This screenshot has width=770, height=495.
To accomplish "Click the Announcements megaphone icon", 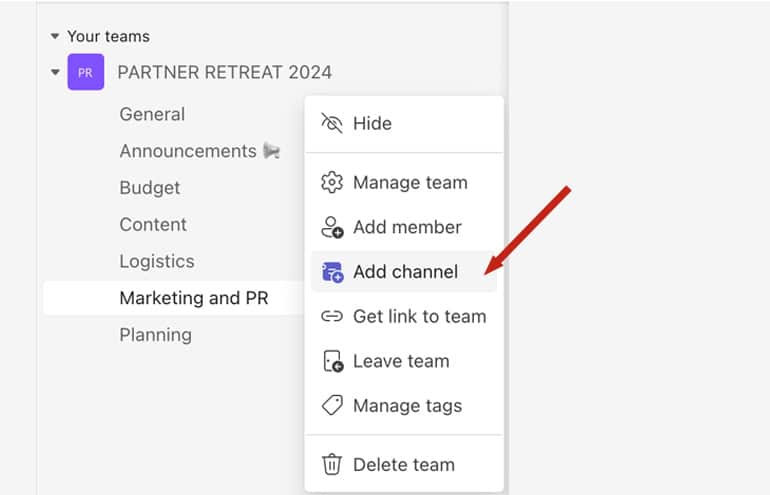I will [x=271, y=151].
